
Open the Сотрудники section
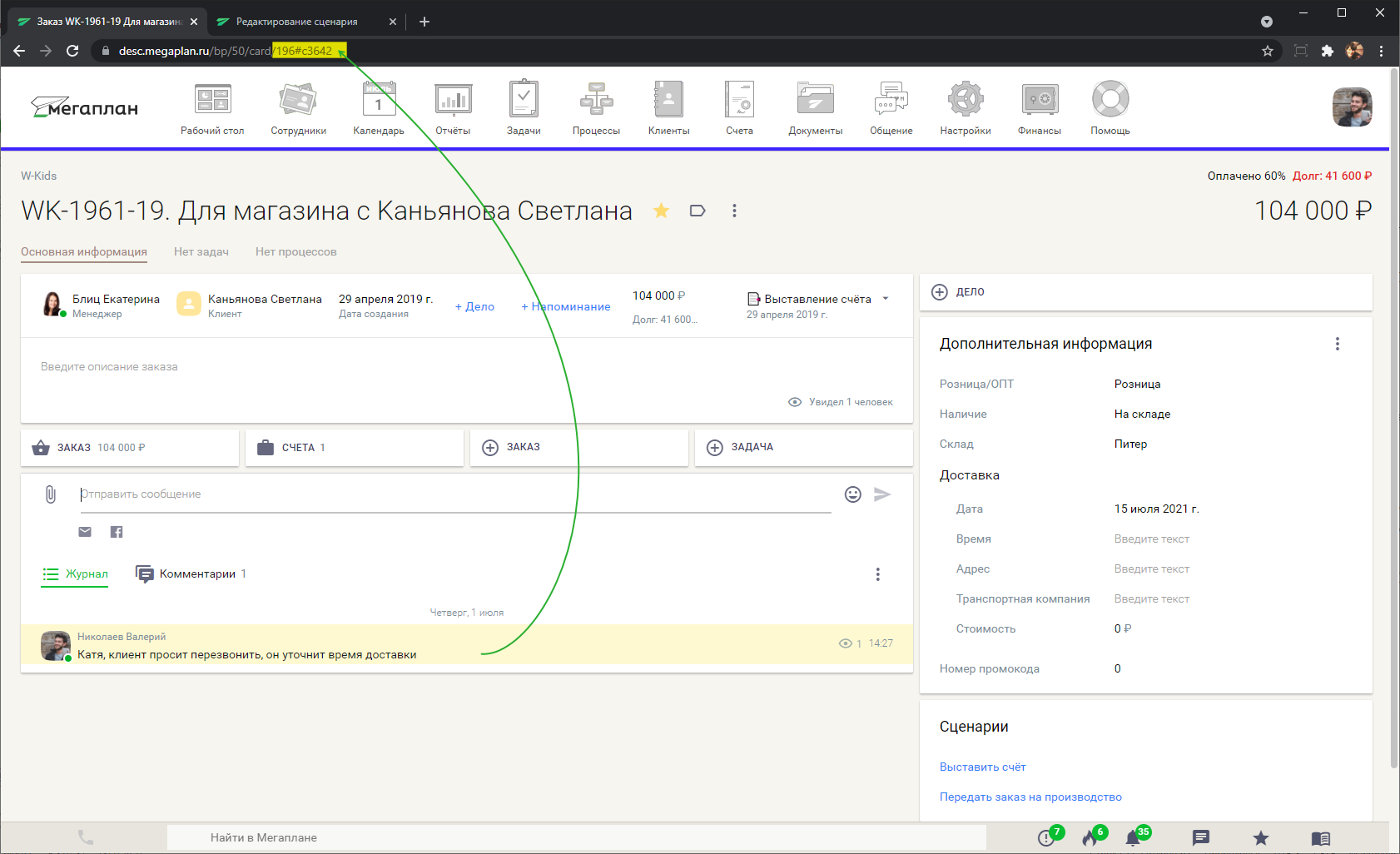(298, 108)
